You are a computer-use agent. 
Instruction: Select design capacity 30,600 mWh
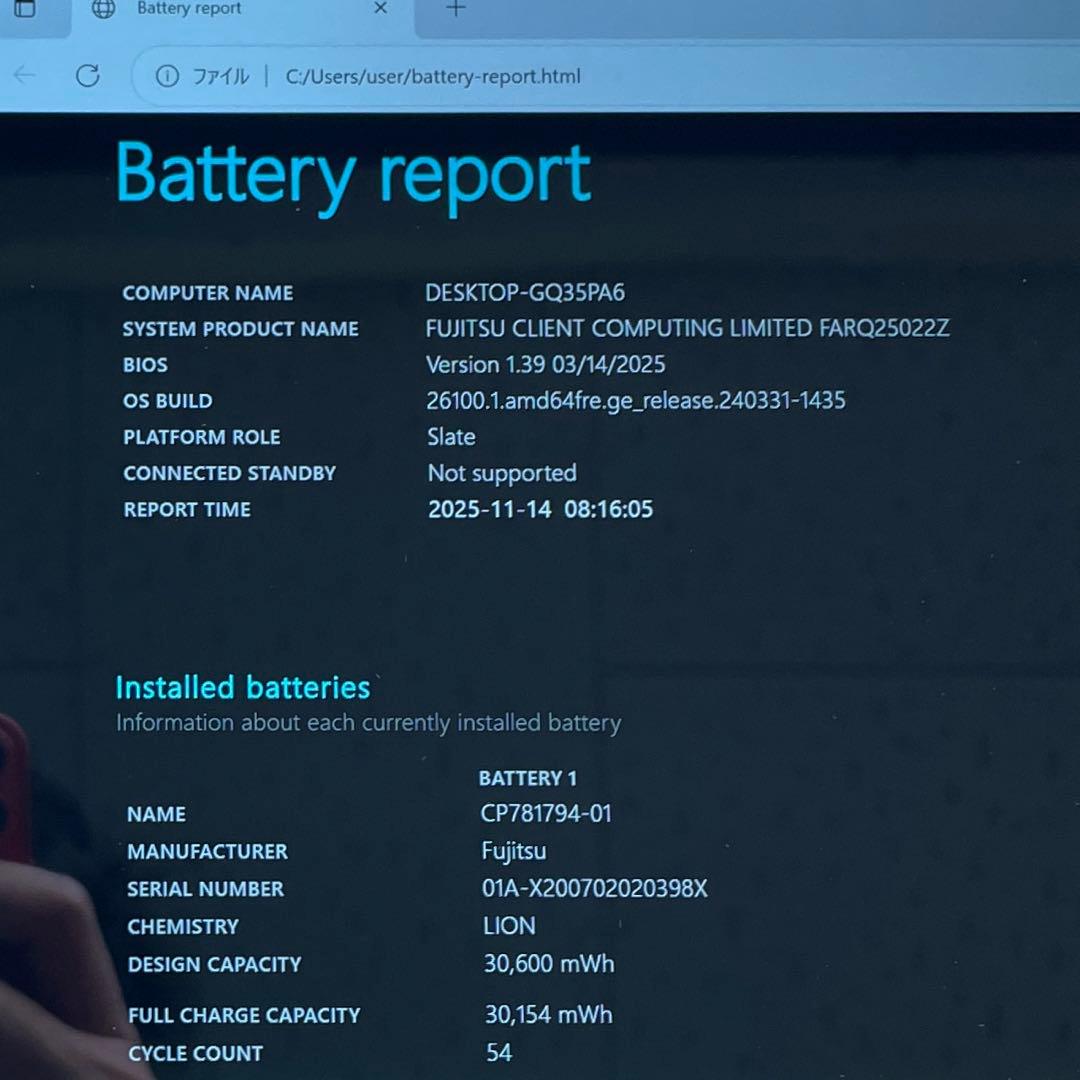click(549, 964)
